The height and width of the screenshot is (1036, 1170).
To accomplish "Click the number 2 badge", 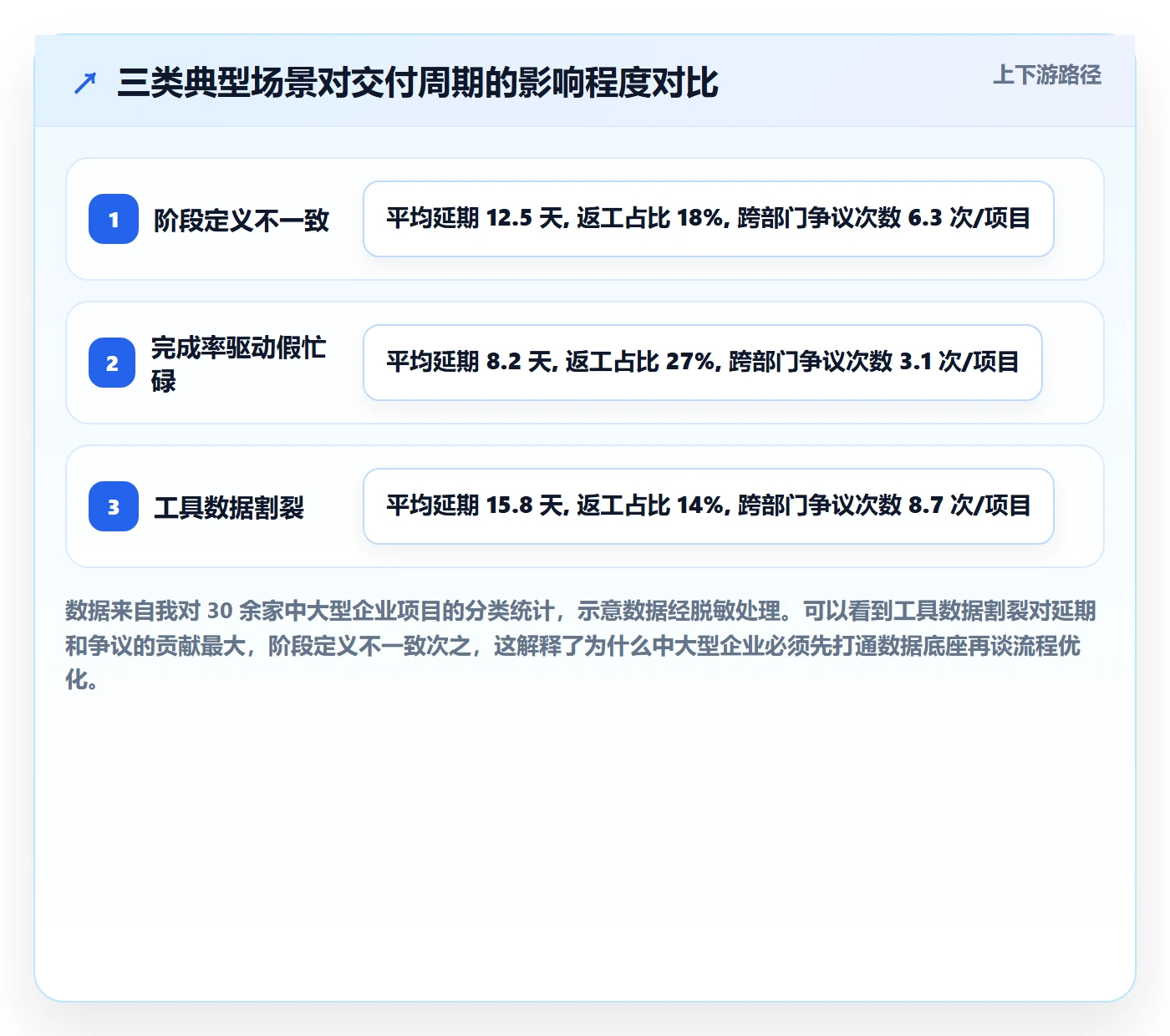I will coord(112,363).
